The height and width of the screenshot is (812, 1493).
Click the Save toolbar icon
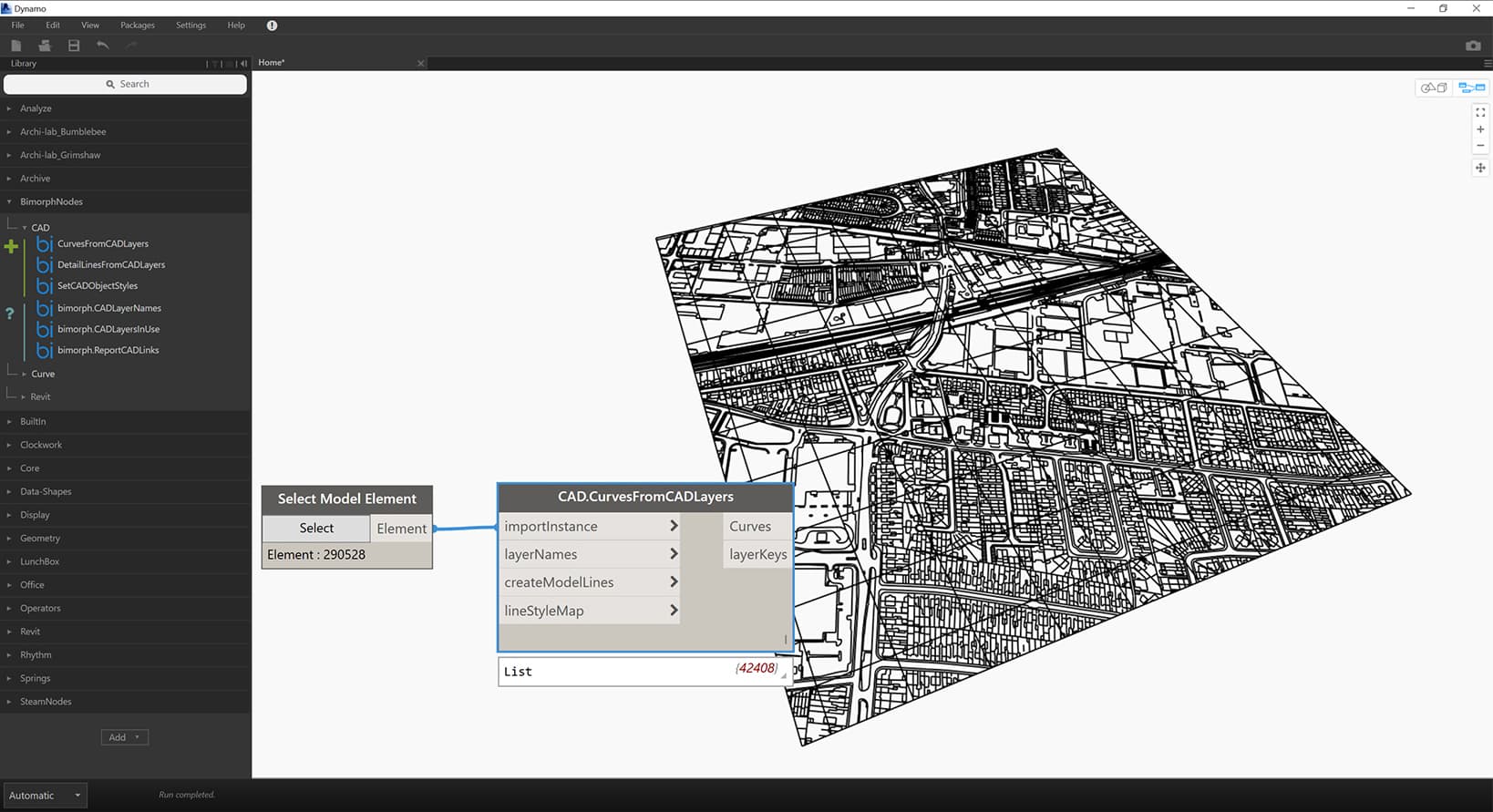(74, 46)
